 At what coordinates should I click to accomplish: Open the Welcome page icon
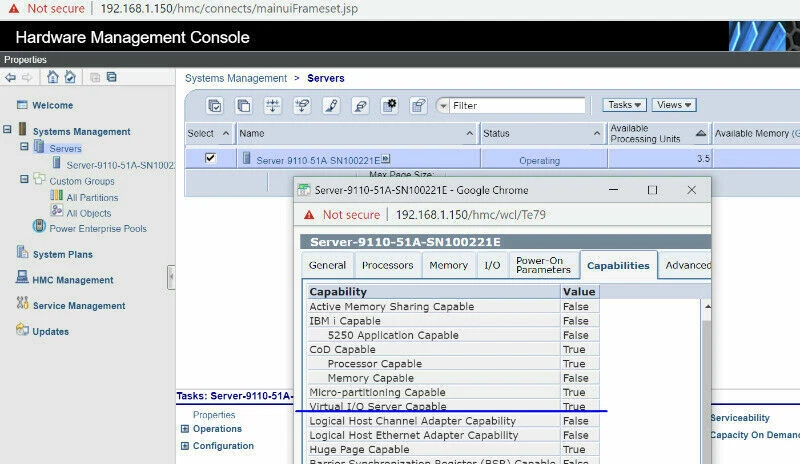(x=22, y=105)
